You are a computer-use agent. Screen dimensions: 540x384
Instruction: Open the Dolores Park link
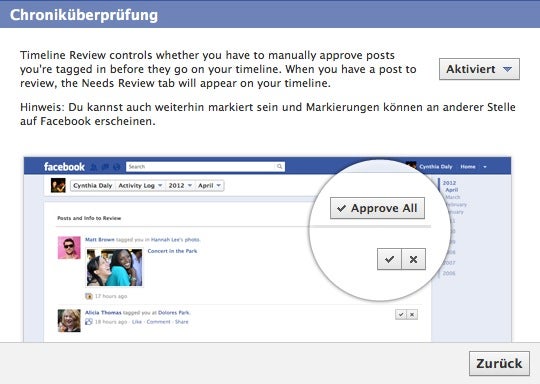pyautogui.click(x=174, y=312)
